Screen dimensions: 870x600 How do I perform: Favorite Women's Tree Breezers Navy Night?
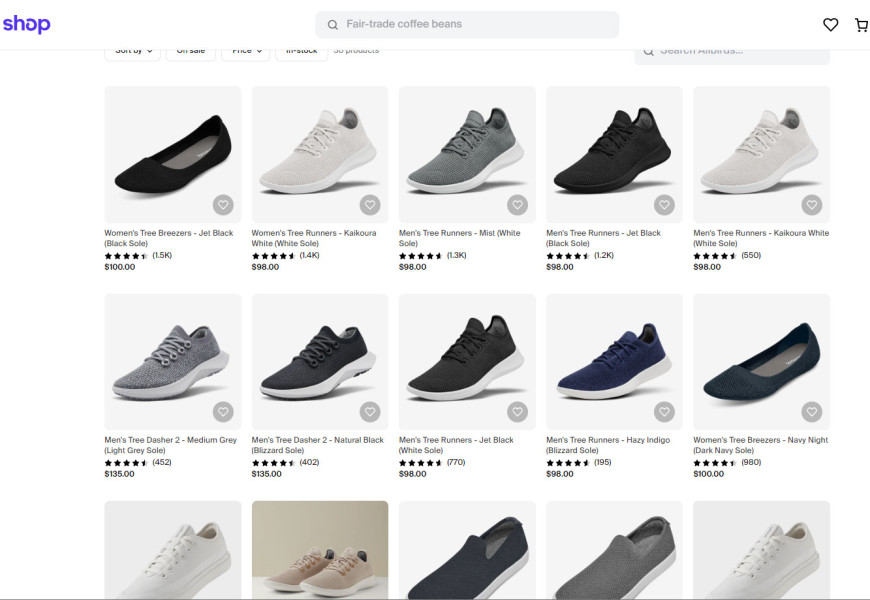pyautogui.click(x=812, y=412)
